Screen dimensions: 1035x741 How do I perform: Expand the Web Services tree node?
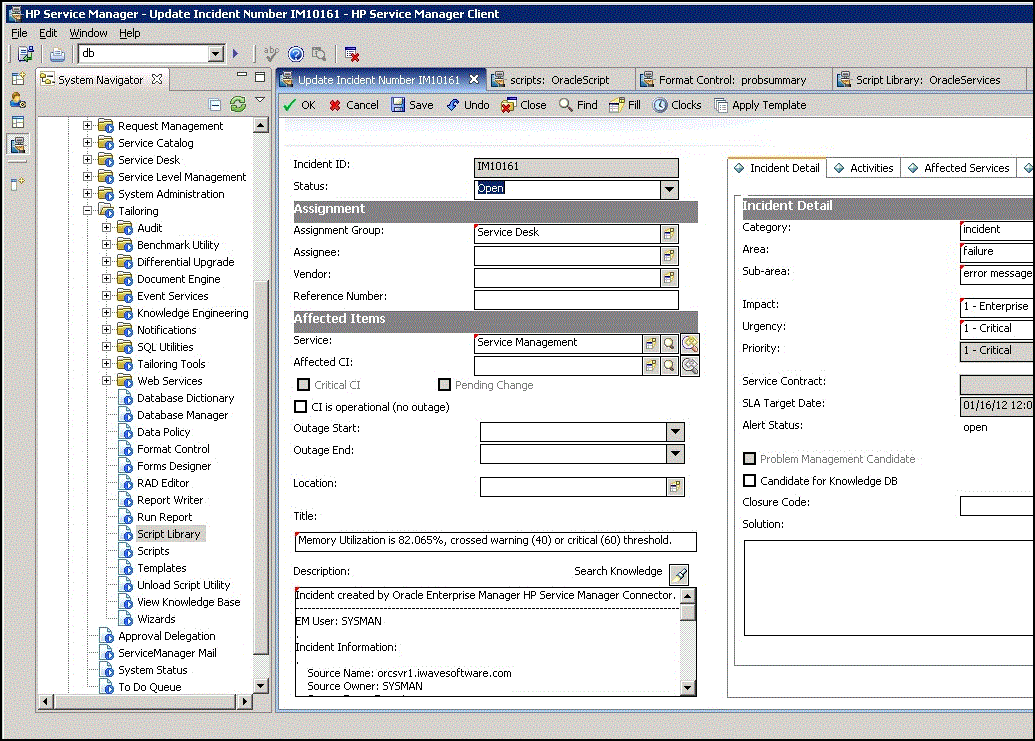106,381
